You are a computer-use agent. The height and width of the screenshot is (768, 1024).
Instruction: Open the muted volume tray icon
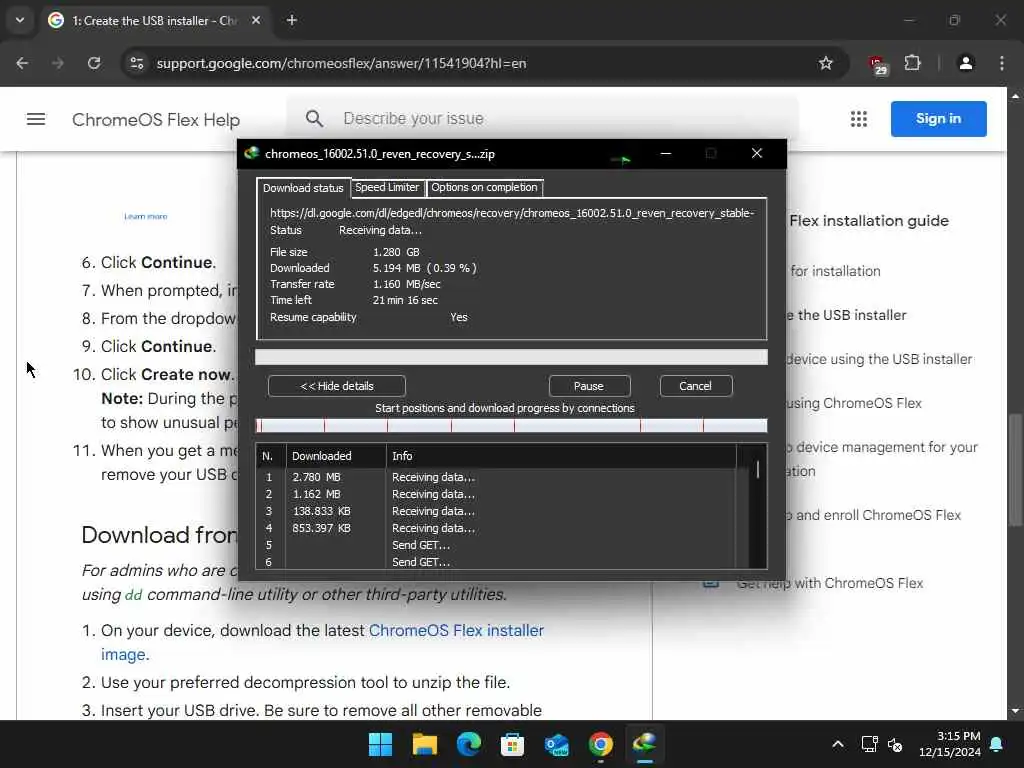pos(895,744)
